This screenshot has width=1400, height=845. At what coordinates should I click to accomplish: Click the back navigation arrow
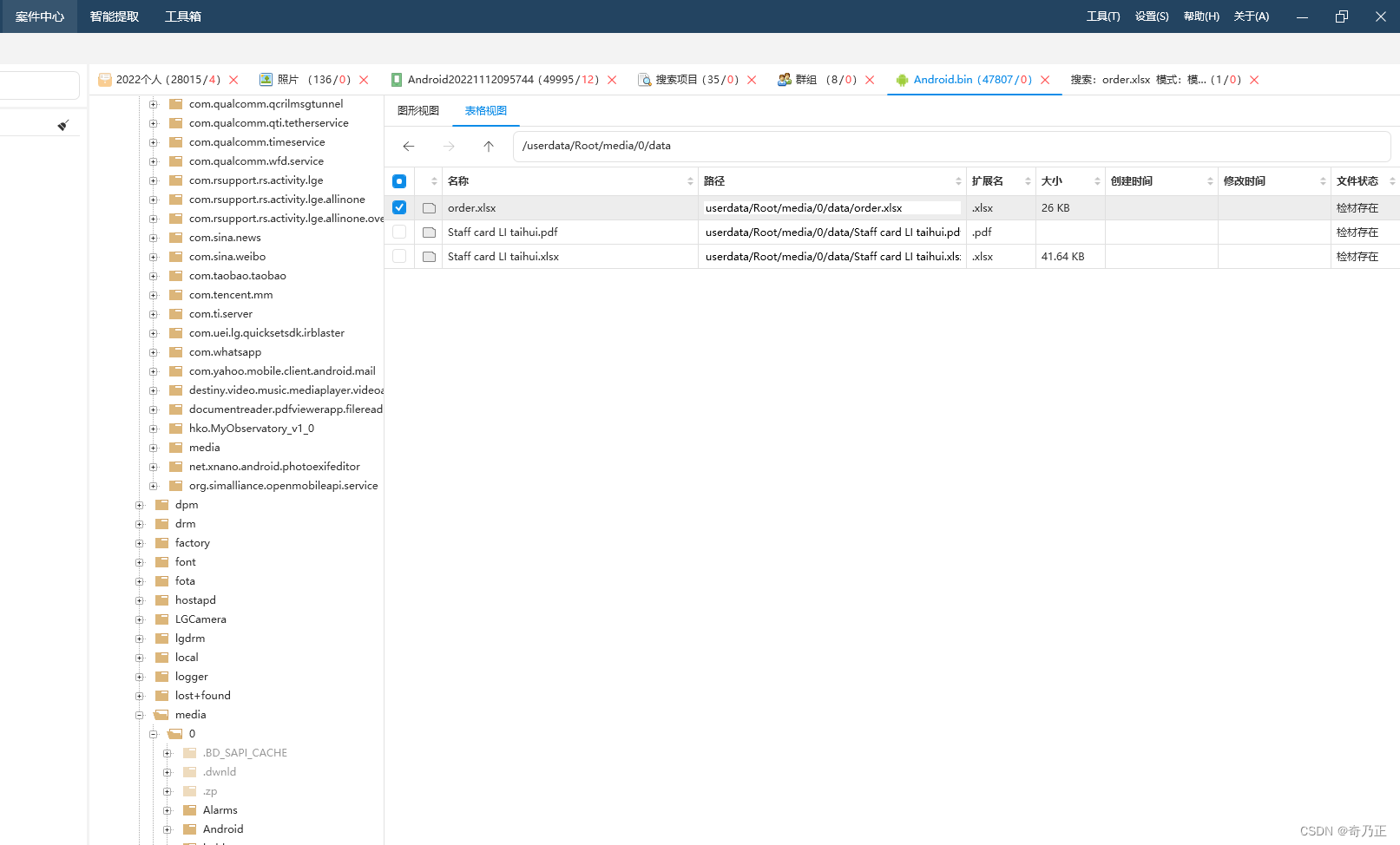click(409, 147)
